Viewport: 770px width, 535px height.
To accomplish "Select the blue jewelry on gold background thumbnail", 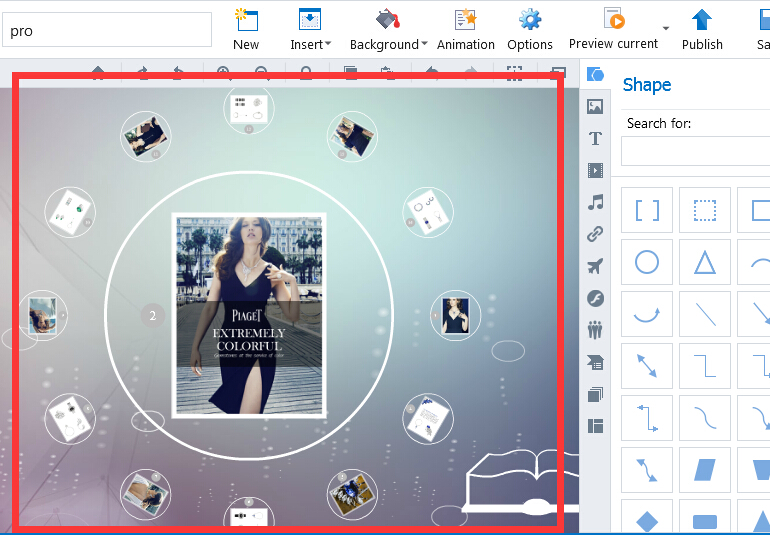I will tap(352, 495).
